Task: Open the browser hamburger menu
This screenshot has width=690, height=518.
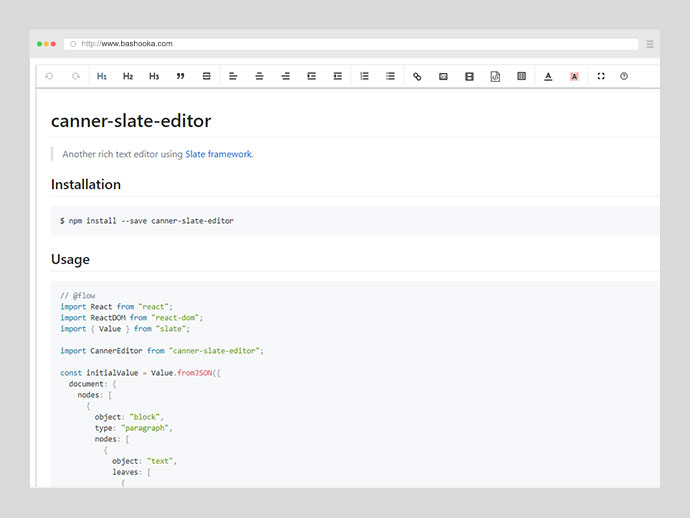Action: (650, 44)
